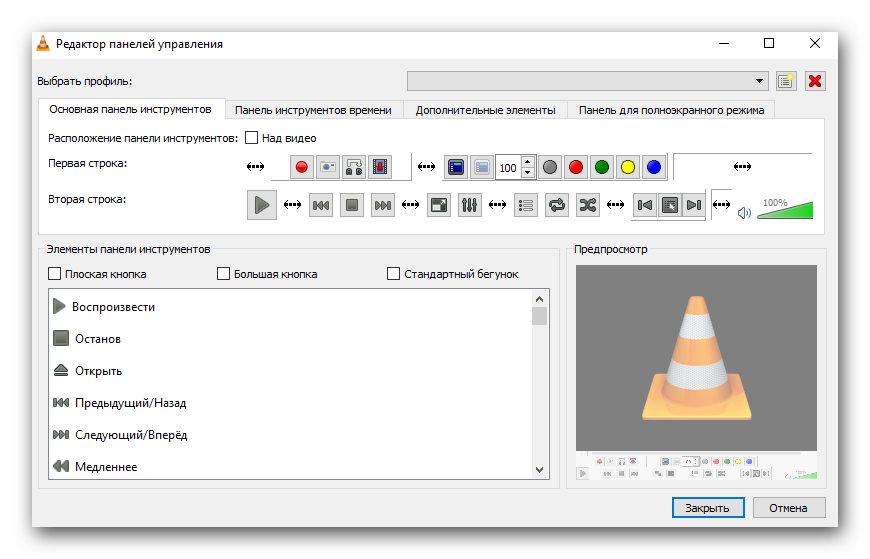Click the elements list scroll up arrow
The width and height of the screenshot is (870, 559).
539,299
